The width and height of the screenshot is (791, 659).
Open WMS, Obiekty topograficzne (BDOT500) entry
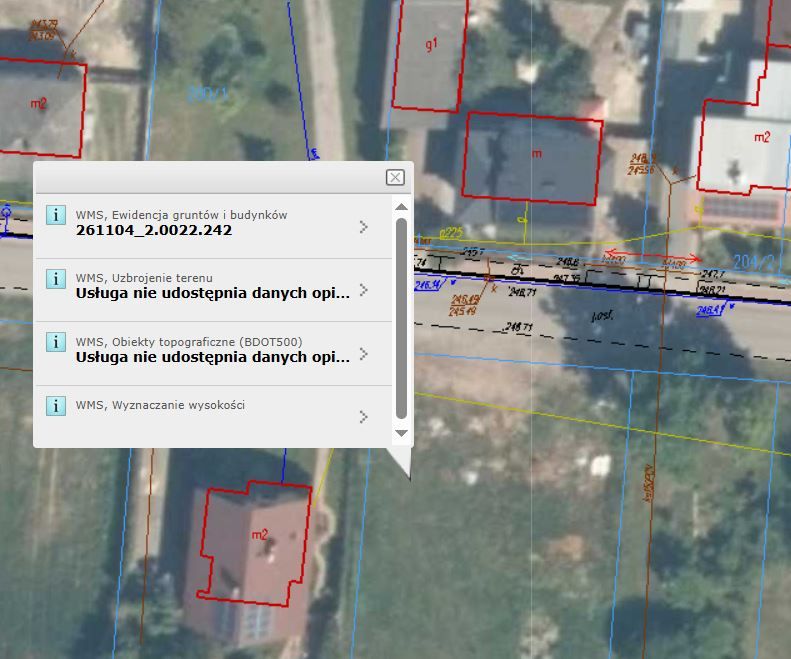tap(213, 354)
